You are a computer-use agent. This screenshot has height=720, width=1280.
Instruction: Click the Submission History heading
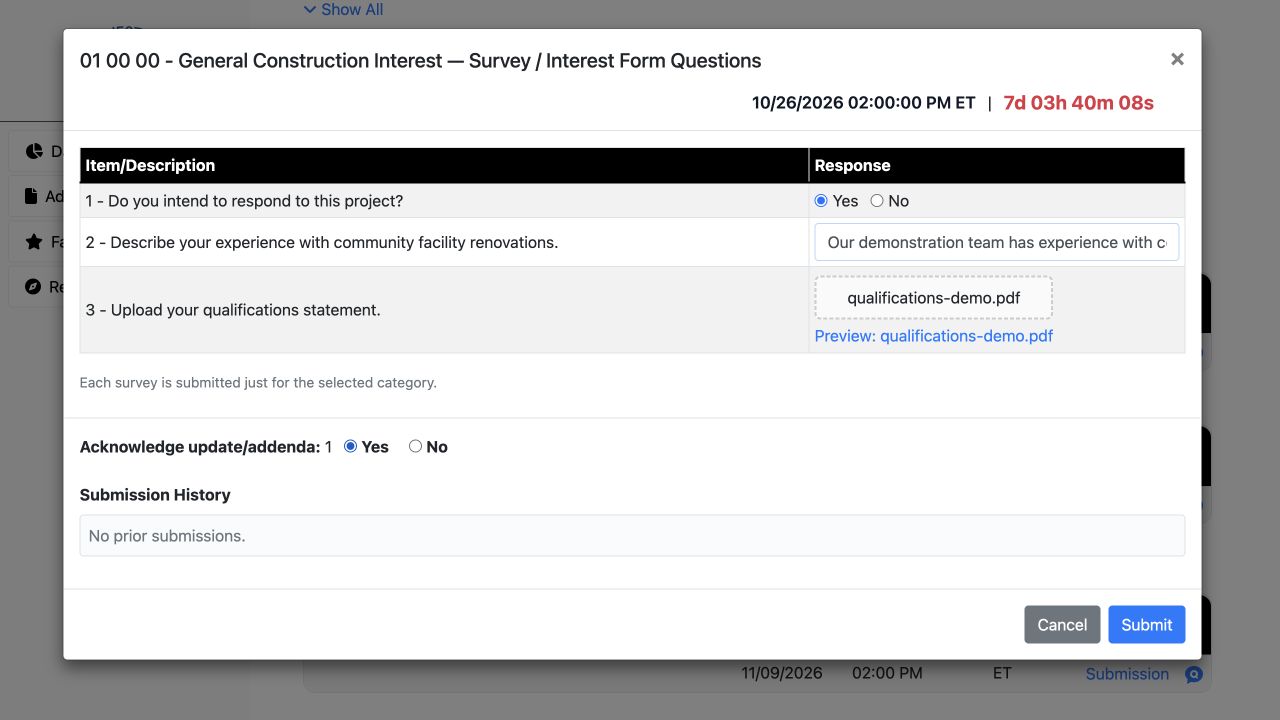155,495
